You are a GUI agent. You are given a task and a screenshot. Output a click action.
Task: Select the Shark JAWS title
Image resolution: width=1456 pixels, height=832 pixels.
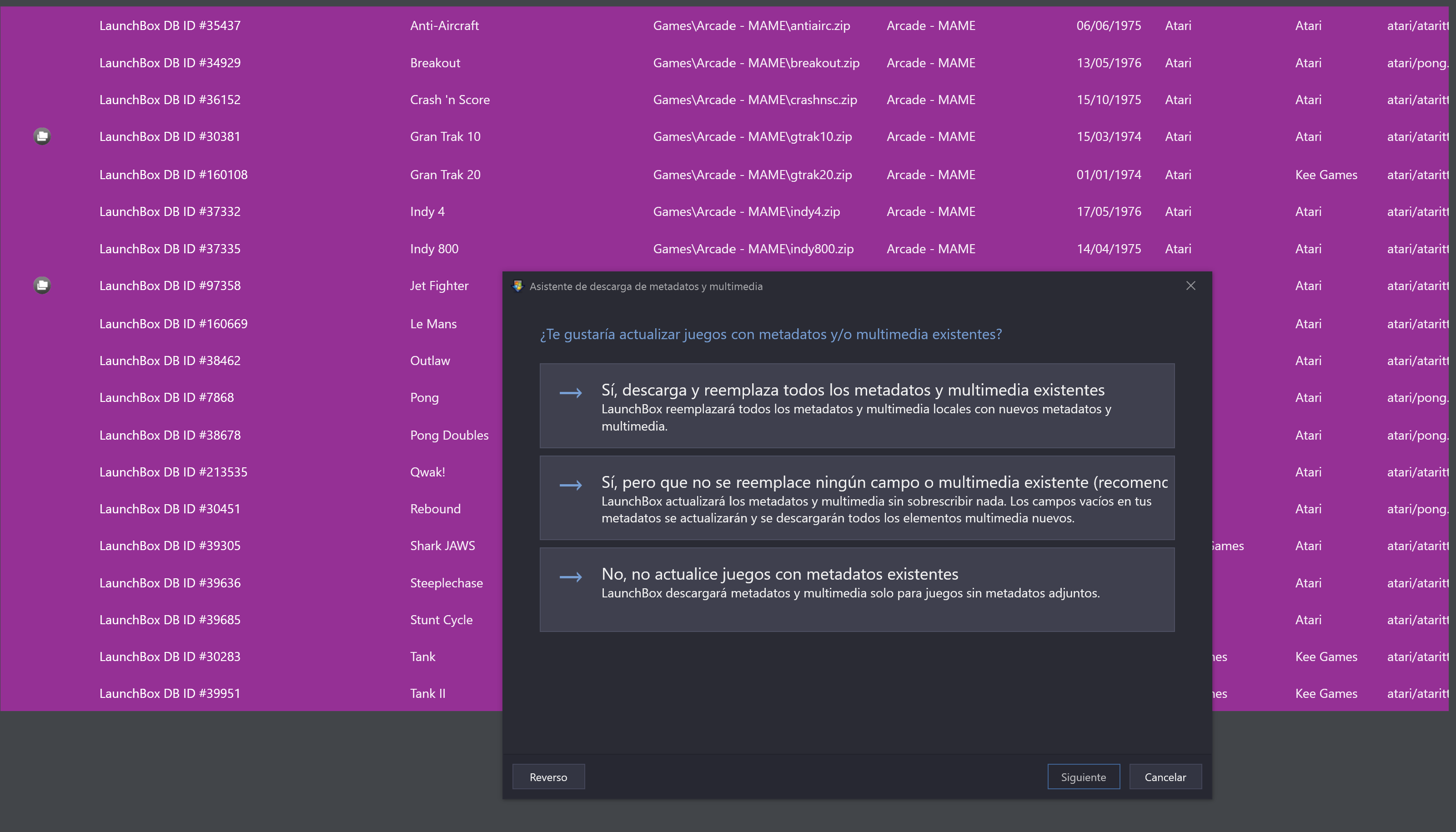pyautogui.click(x=442, y=546)
